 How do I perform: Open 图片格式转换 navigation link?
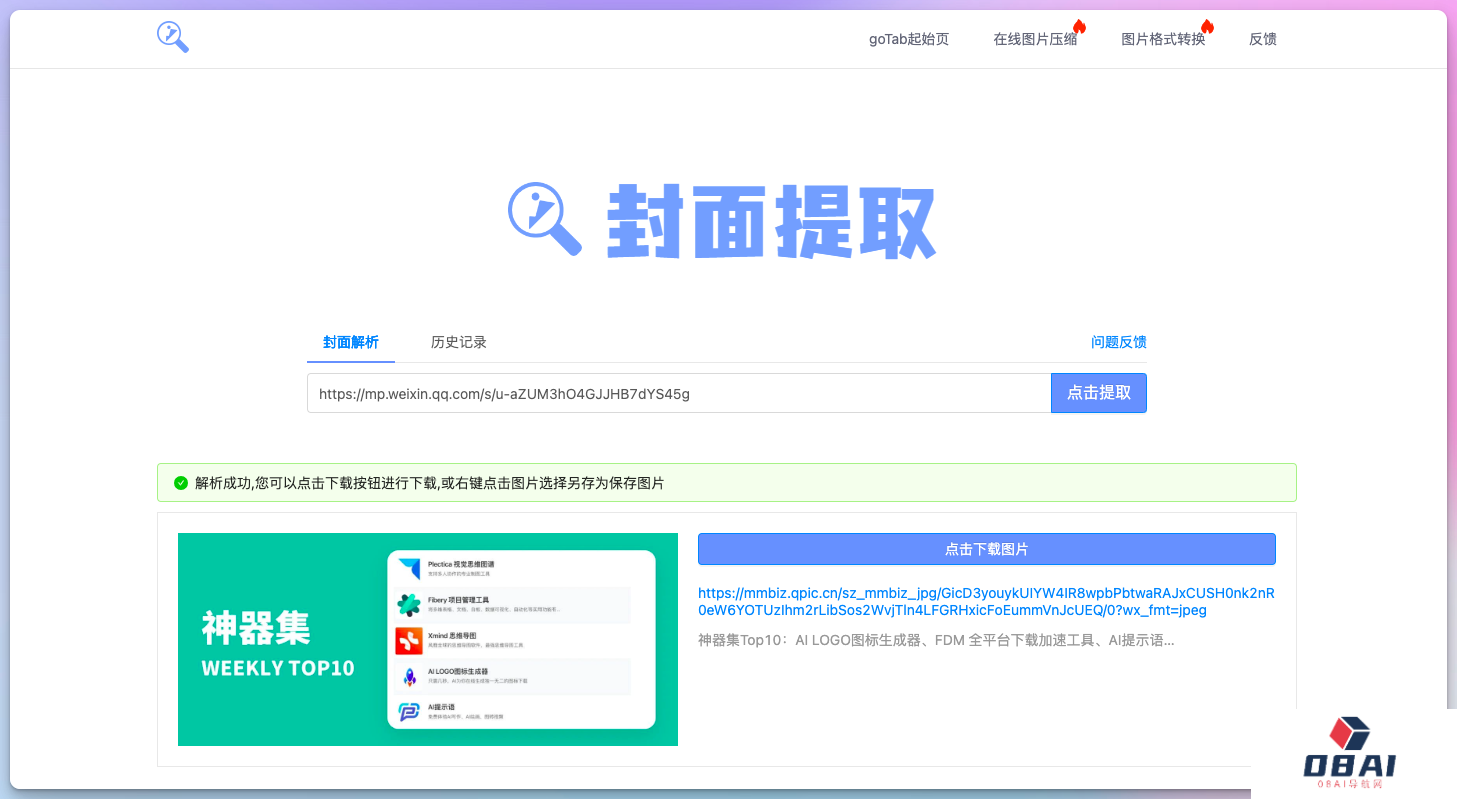coord(1163,39)
